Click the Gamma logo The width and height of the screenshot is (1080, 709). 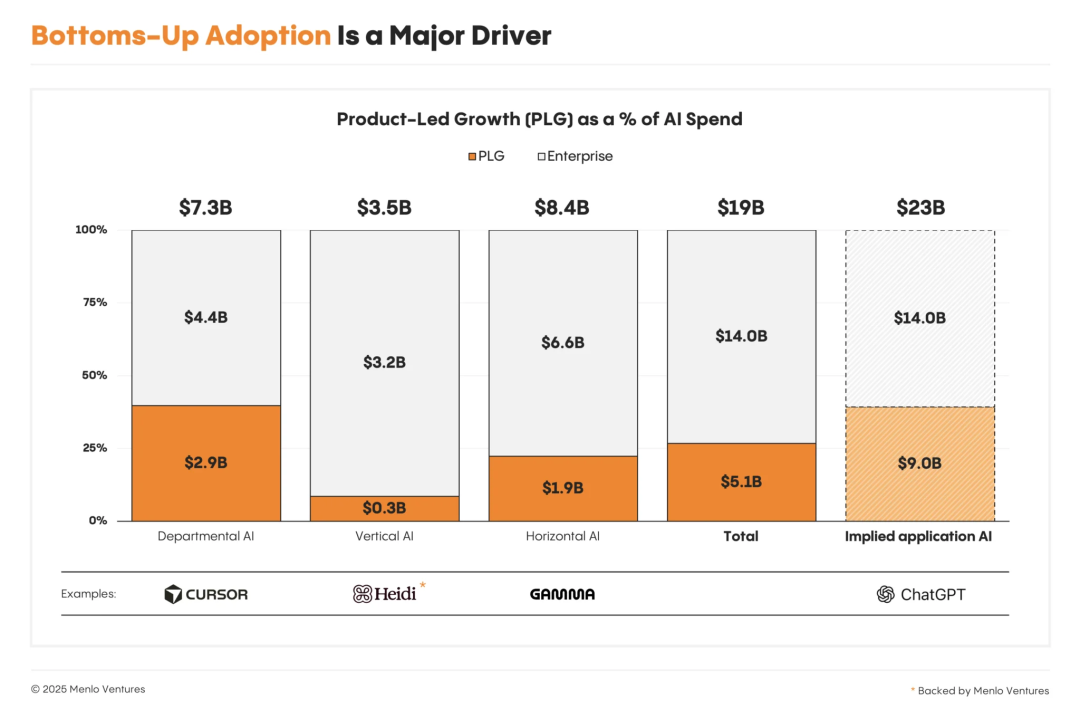(562, 594)
